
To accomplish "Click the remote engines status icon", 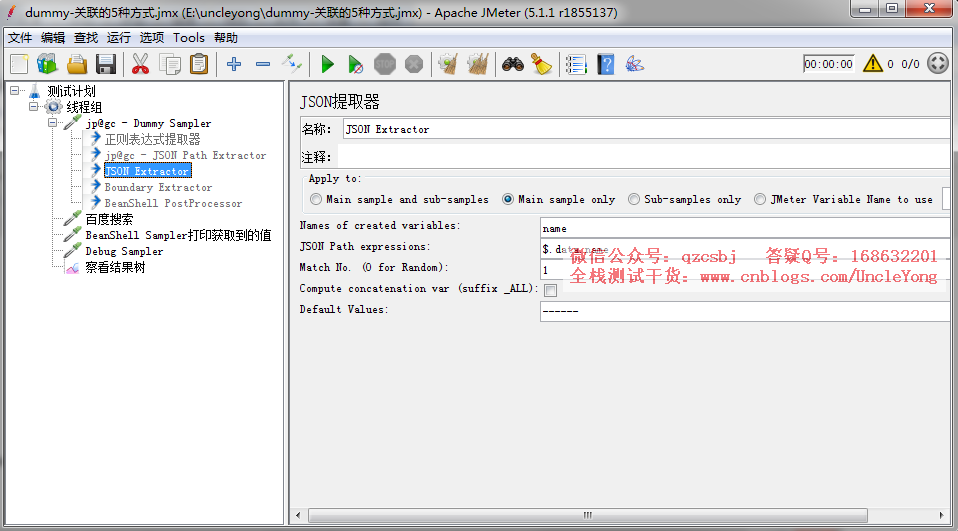I will [938, 64].
